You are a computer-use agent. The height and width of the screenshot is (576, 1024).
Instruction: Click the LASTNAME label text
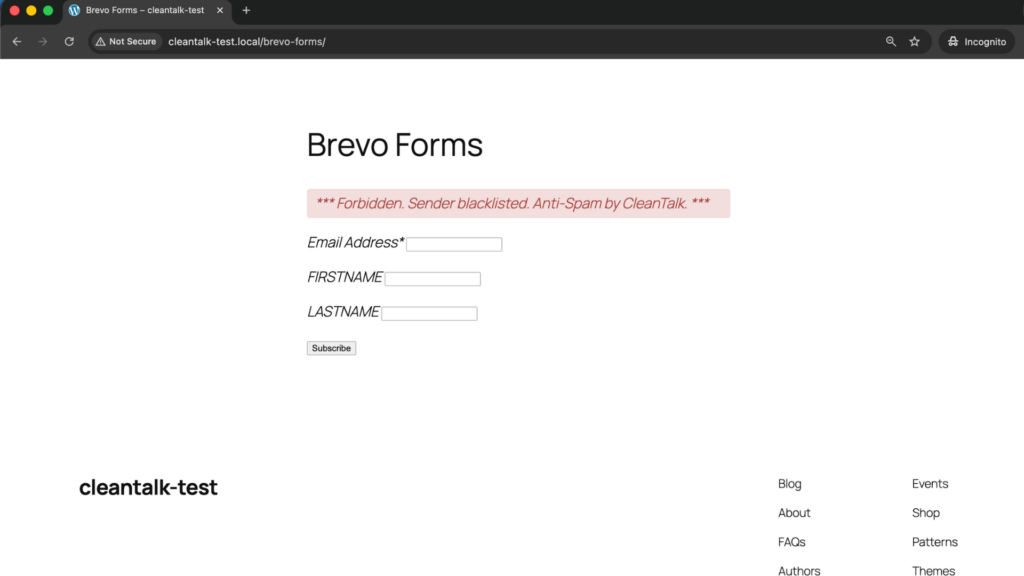[x=343, y=312]
